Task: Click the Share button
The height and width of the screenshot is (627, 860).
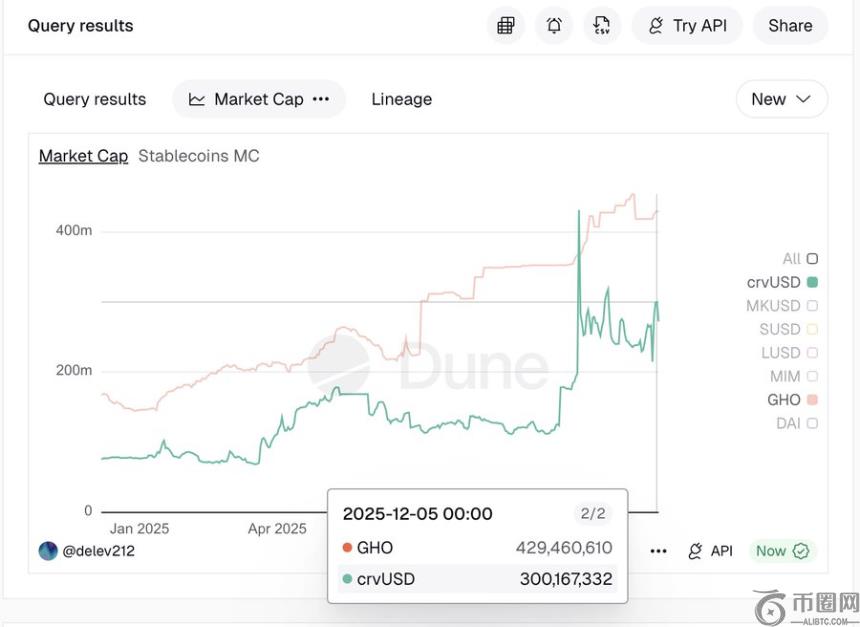Action: pos(790,26)
